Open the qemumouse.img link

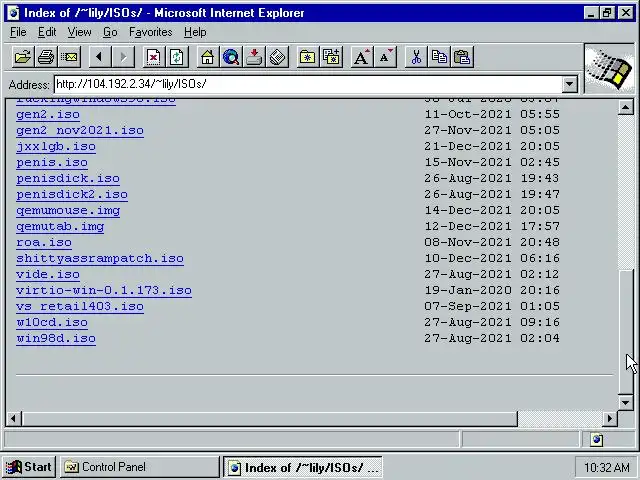(68, 211)
